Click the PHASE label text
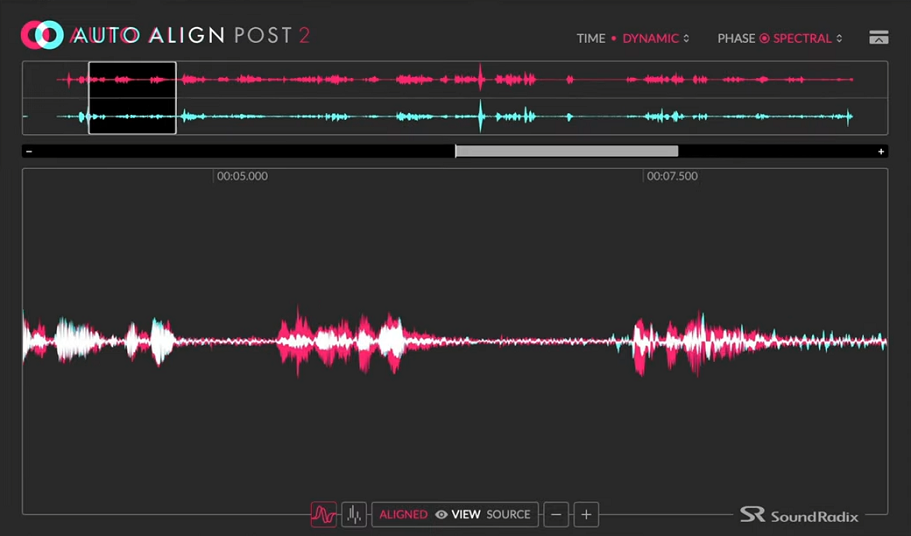911x536 pixels. click(x=736, y=38)
